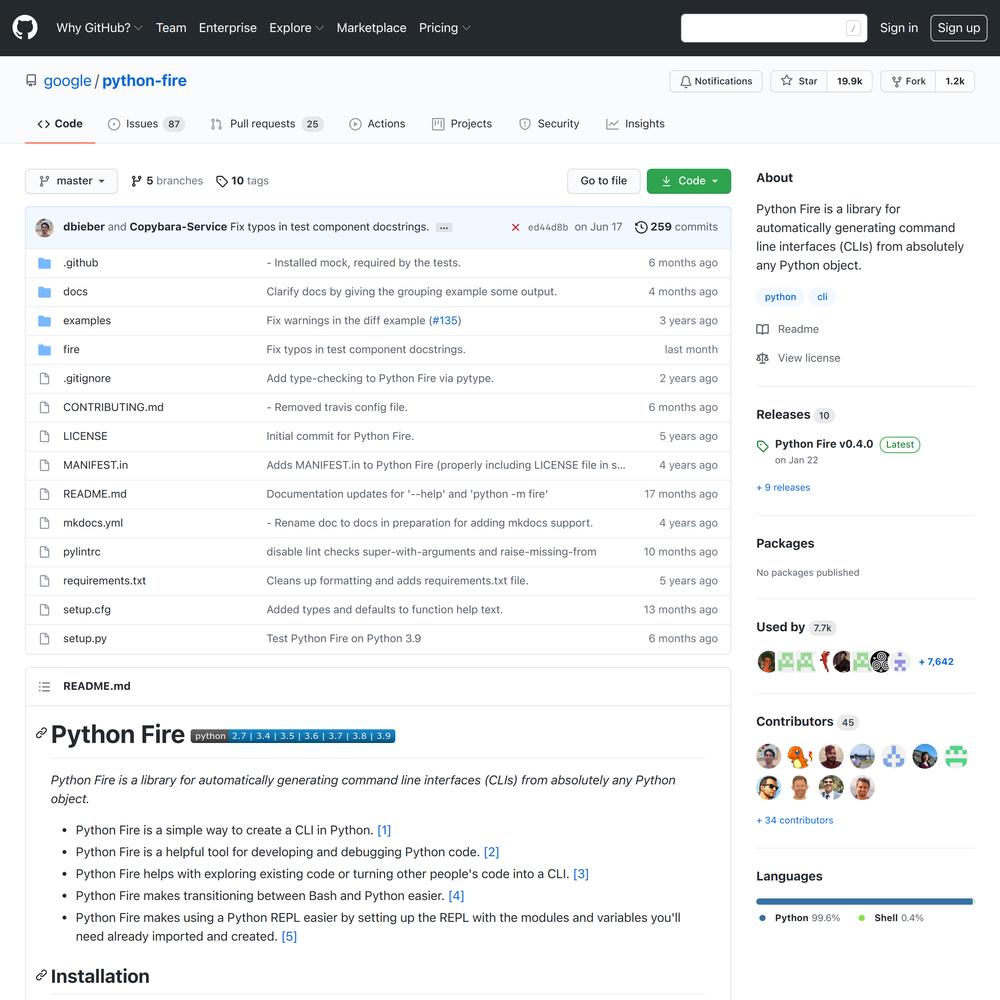Viewport: 1000px width, 1000px height.
Task: Click the Python language bar
Action: tap(864, 902)
